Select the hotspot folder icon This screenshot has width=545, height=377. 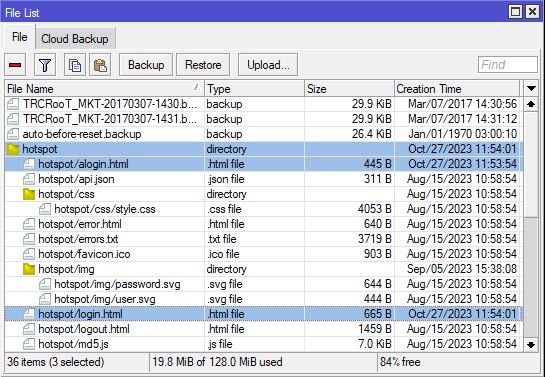tap(13, 149)
